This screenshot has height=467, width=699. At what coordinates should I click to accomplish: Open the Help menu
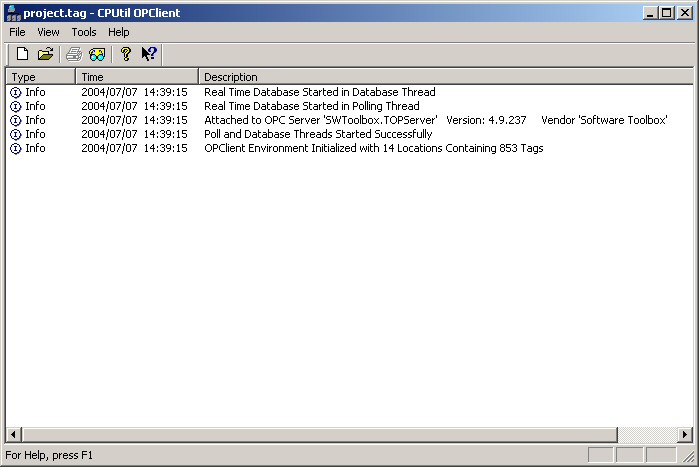[x=119, y=32]
